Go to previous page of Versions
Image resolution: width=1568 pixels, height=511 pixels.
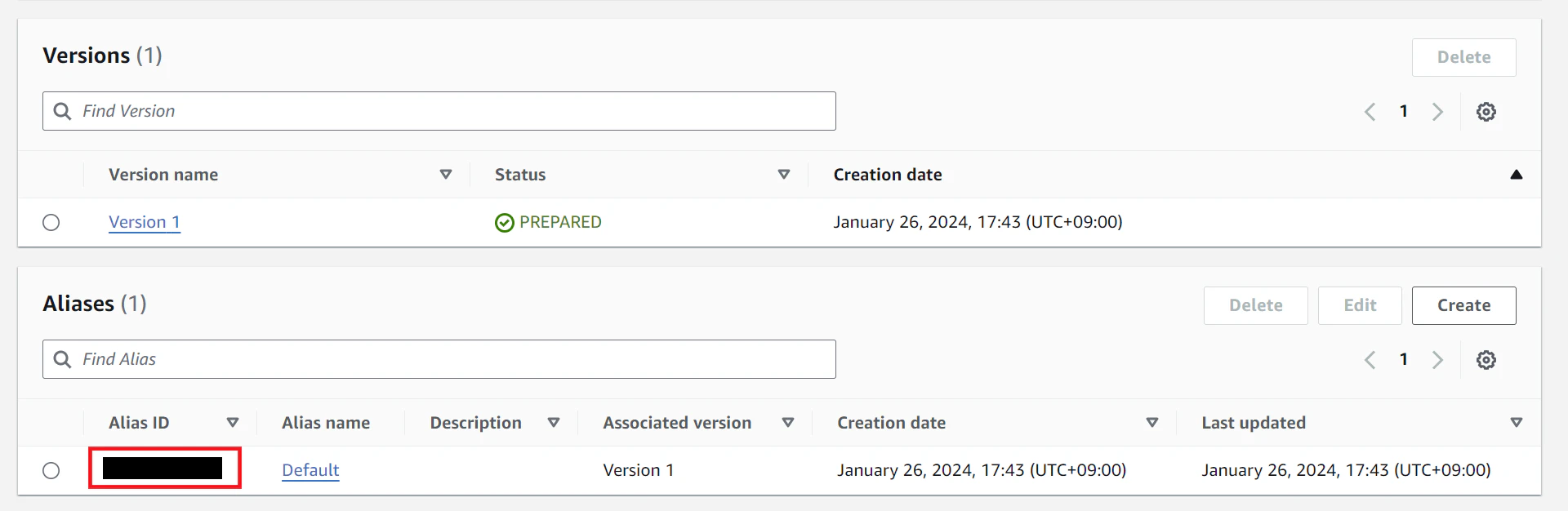(1370, 112)
